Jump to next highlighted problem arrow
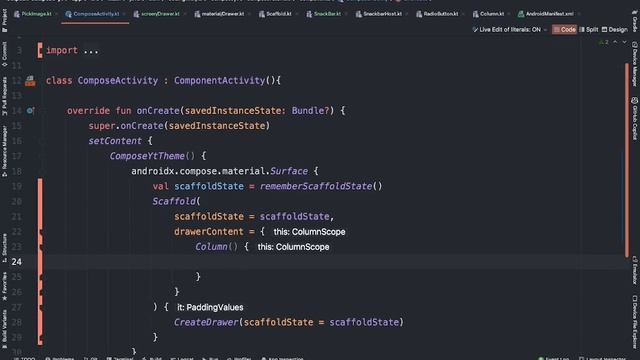This screenshot has width=640, height=360. (x=624, y=42)
